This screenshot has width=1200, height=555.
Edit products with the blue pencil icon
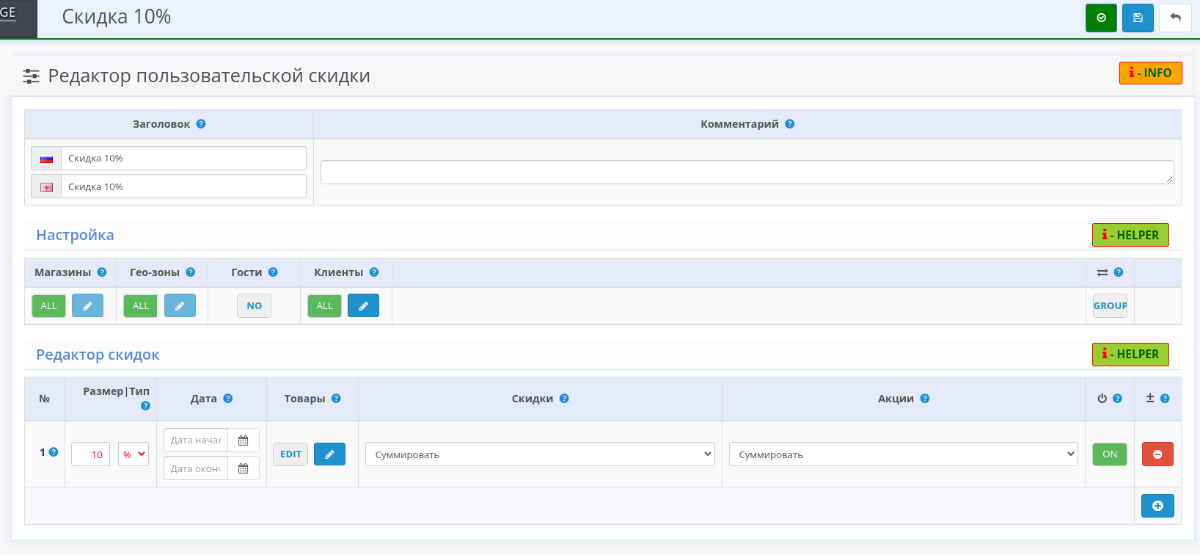(330, 454)
